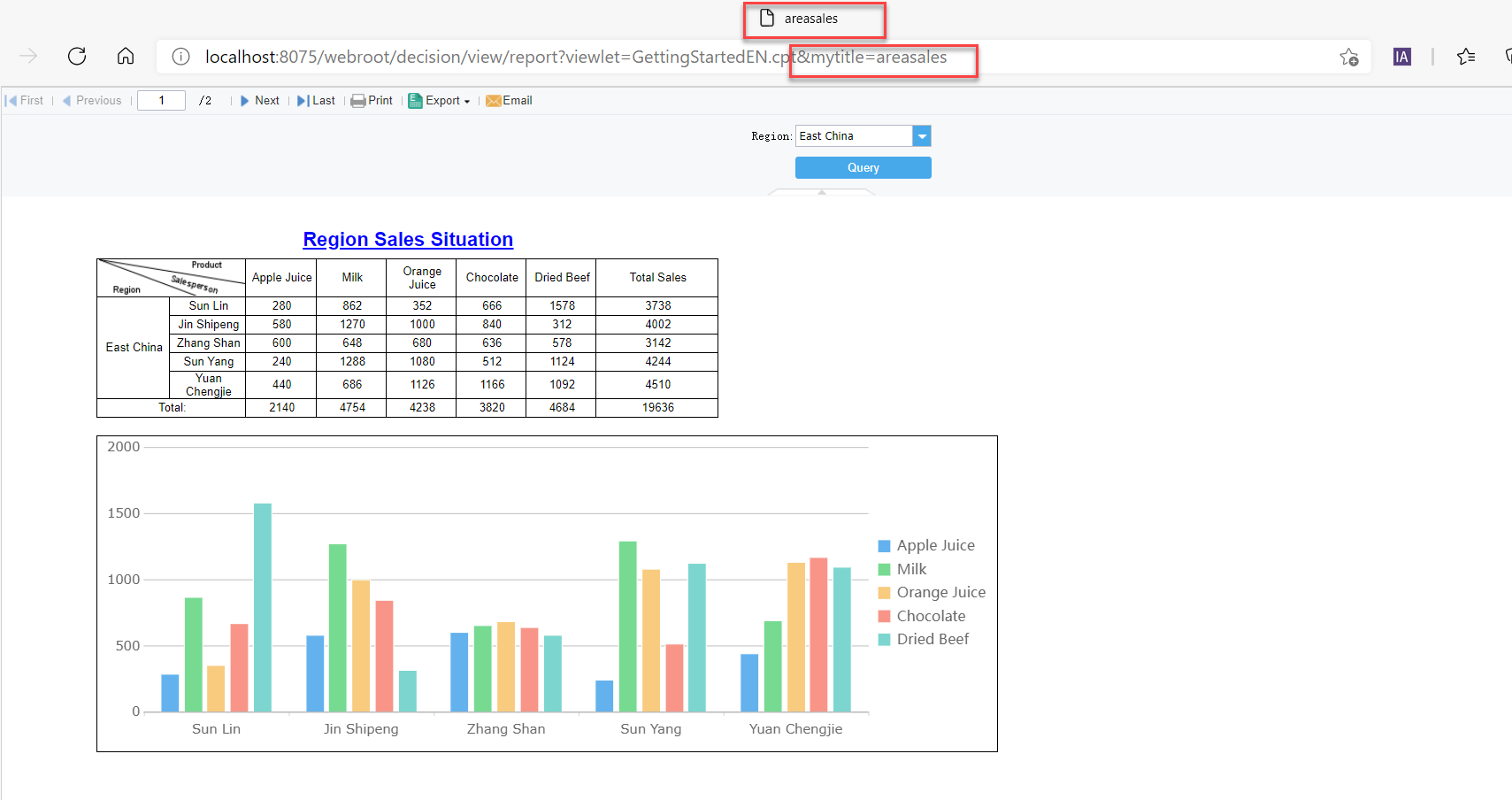Open the favorites collections icon
Image resolution: width=1512 pixels, height=800 pixels.
pos(1466,56)
